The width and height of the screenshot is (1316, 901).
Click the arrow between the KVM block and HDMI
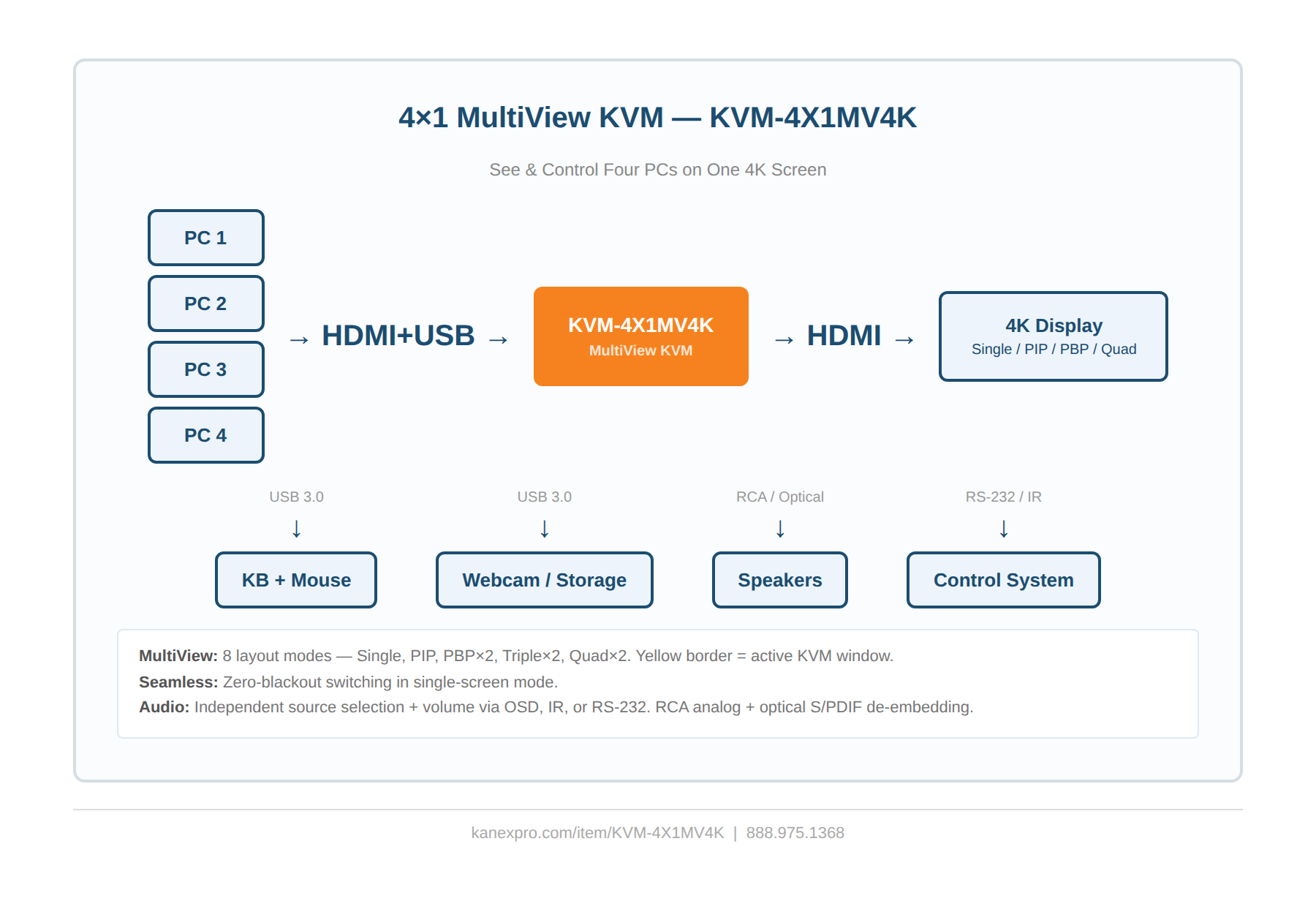784,339
